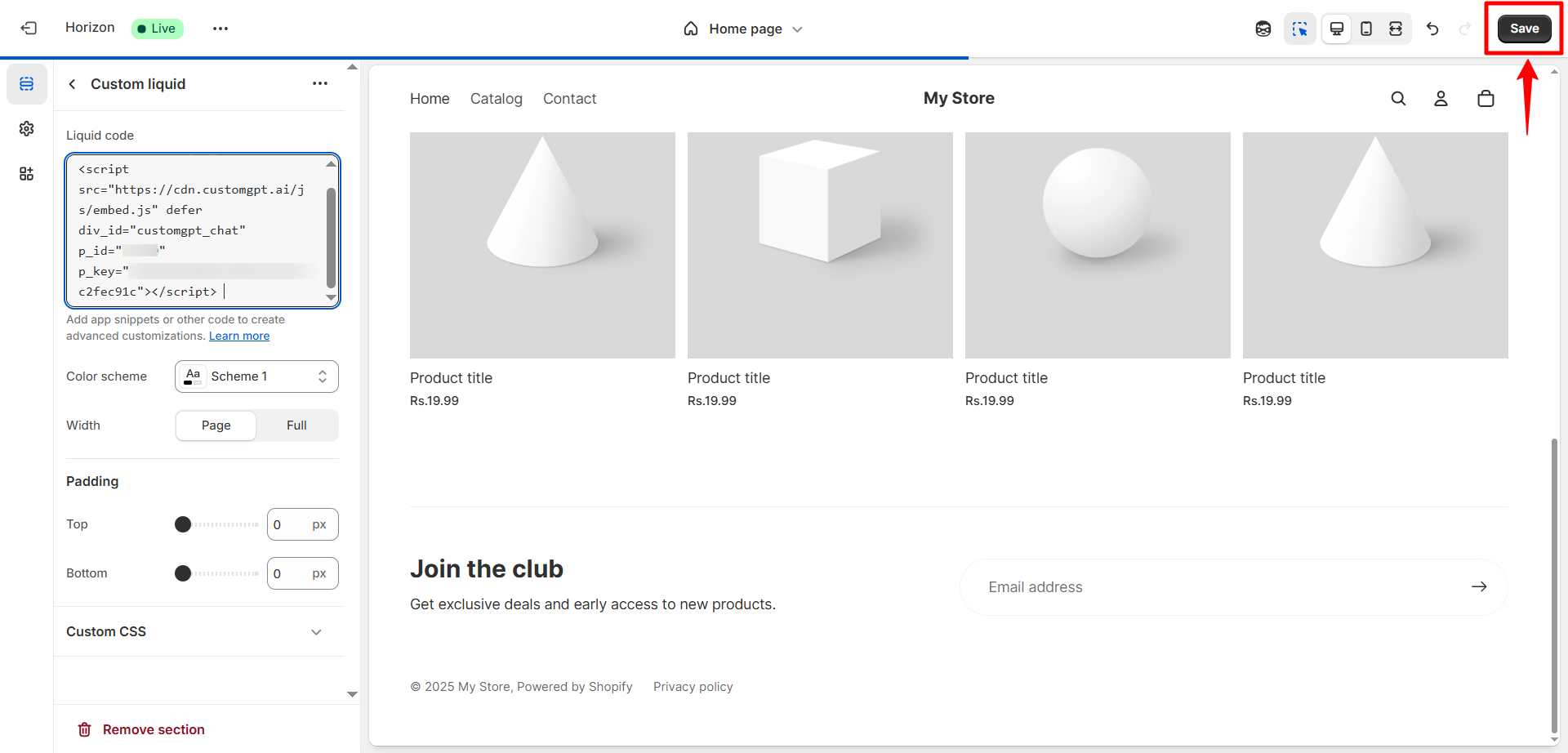Image resolution: width=1568 pixels, height=753 pixels.
Task: Click the Rs.19.99 price under the sphere
Action: pos(990,401)
